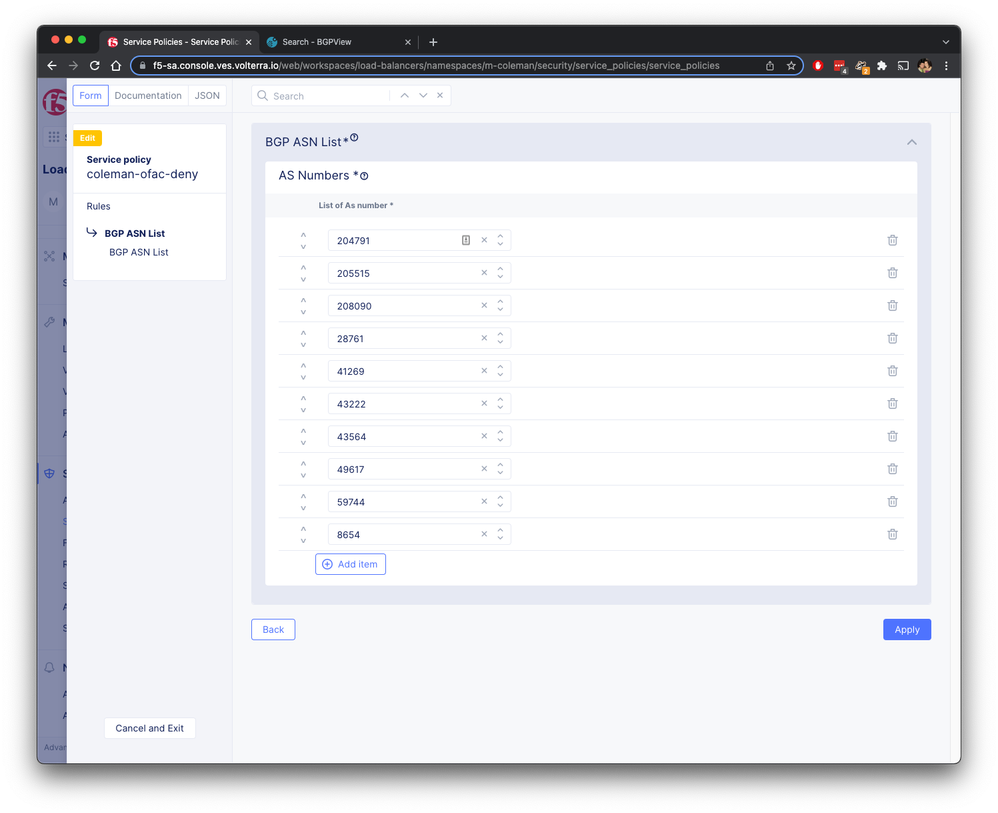Adjust the 205515 value number spinner
This screenshot has height=813, width=998.
[500, 272]
